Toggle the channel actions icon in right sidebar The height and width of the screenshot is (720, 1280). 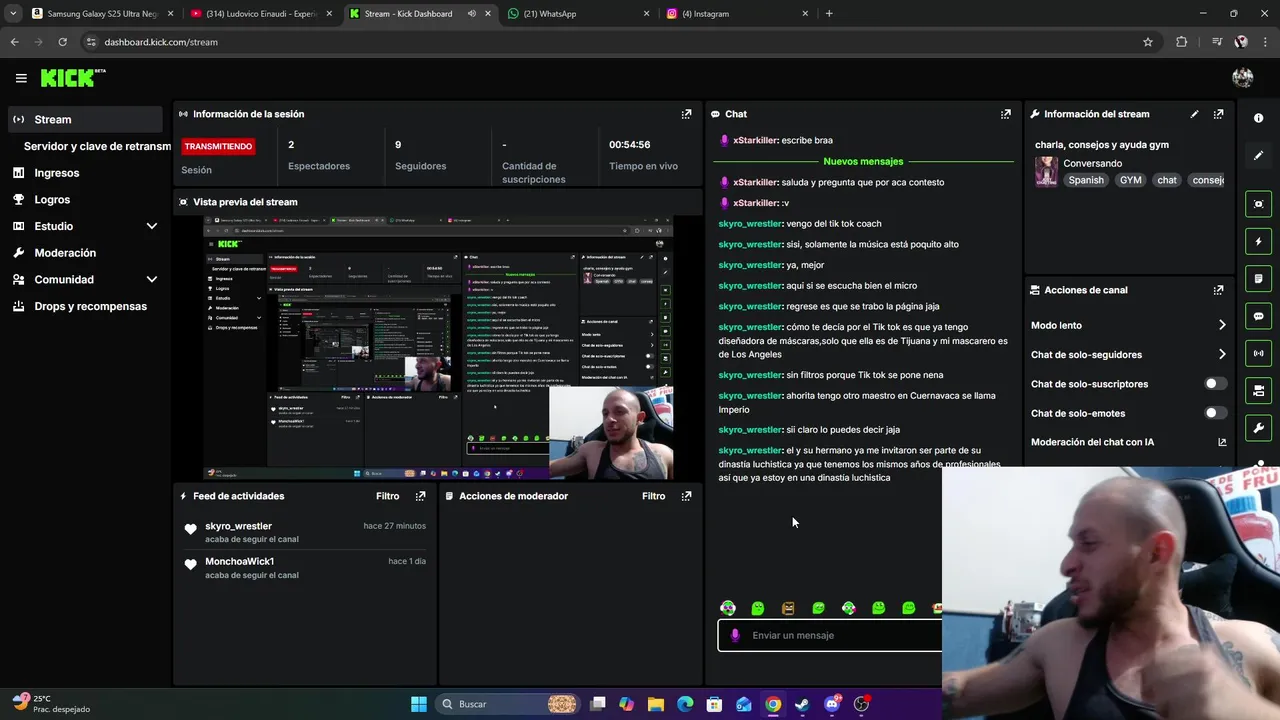[x=1258, y=390]
